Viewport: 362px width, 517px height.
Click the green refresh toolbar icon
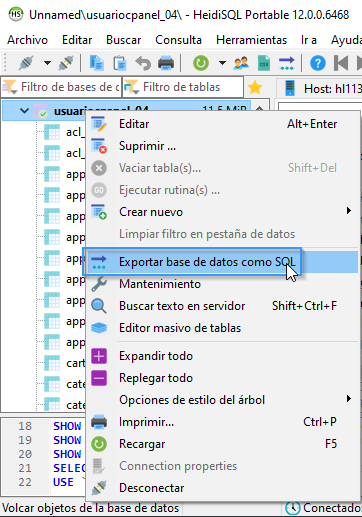coord(201,63)
